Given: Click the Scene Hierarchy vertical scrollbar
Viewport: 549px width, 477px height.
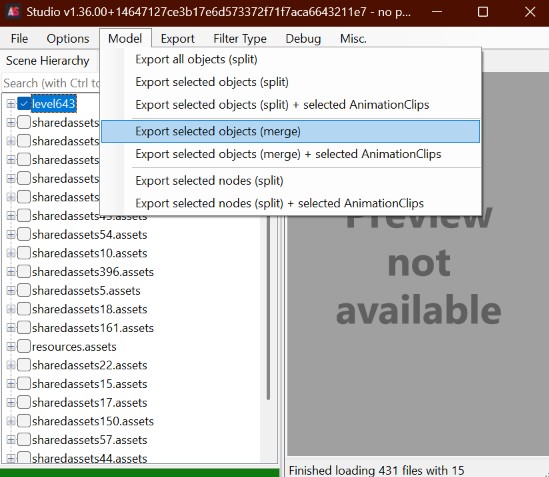Looking at the screenshot, I should pos(268,308).
